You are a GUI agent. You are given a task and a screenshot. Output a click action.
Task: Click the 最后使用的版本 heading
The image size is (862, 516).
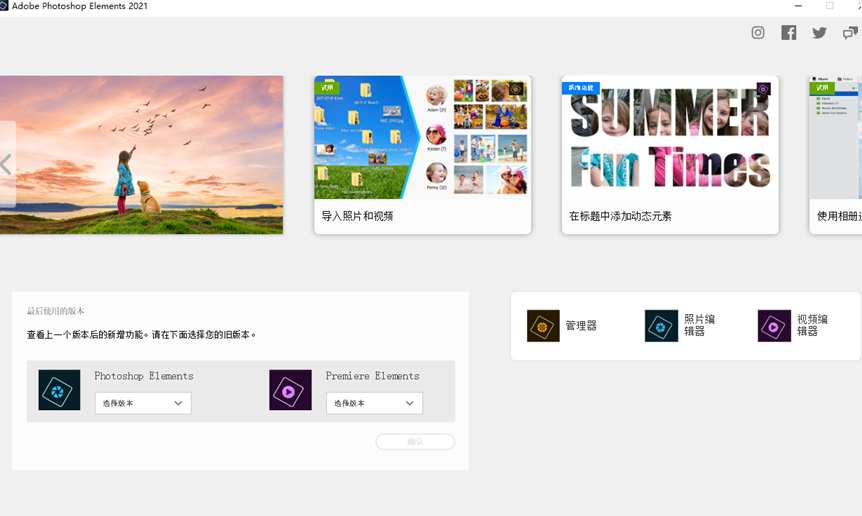tap(56, 311)
